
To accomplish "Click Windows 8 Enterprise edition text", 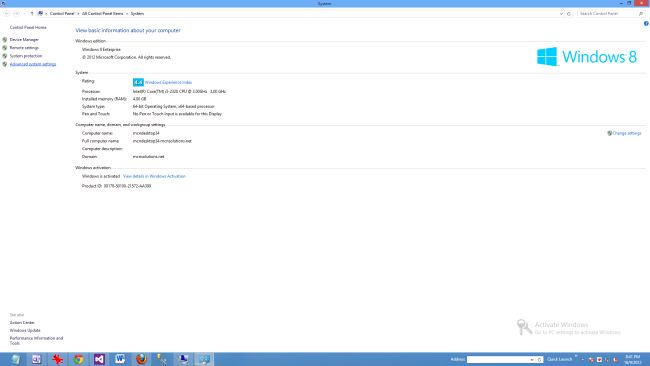I will coord(101,49).
